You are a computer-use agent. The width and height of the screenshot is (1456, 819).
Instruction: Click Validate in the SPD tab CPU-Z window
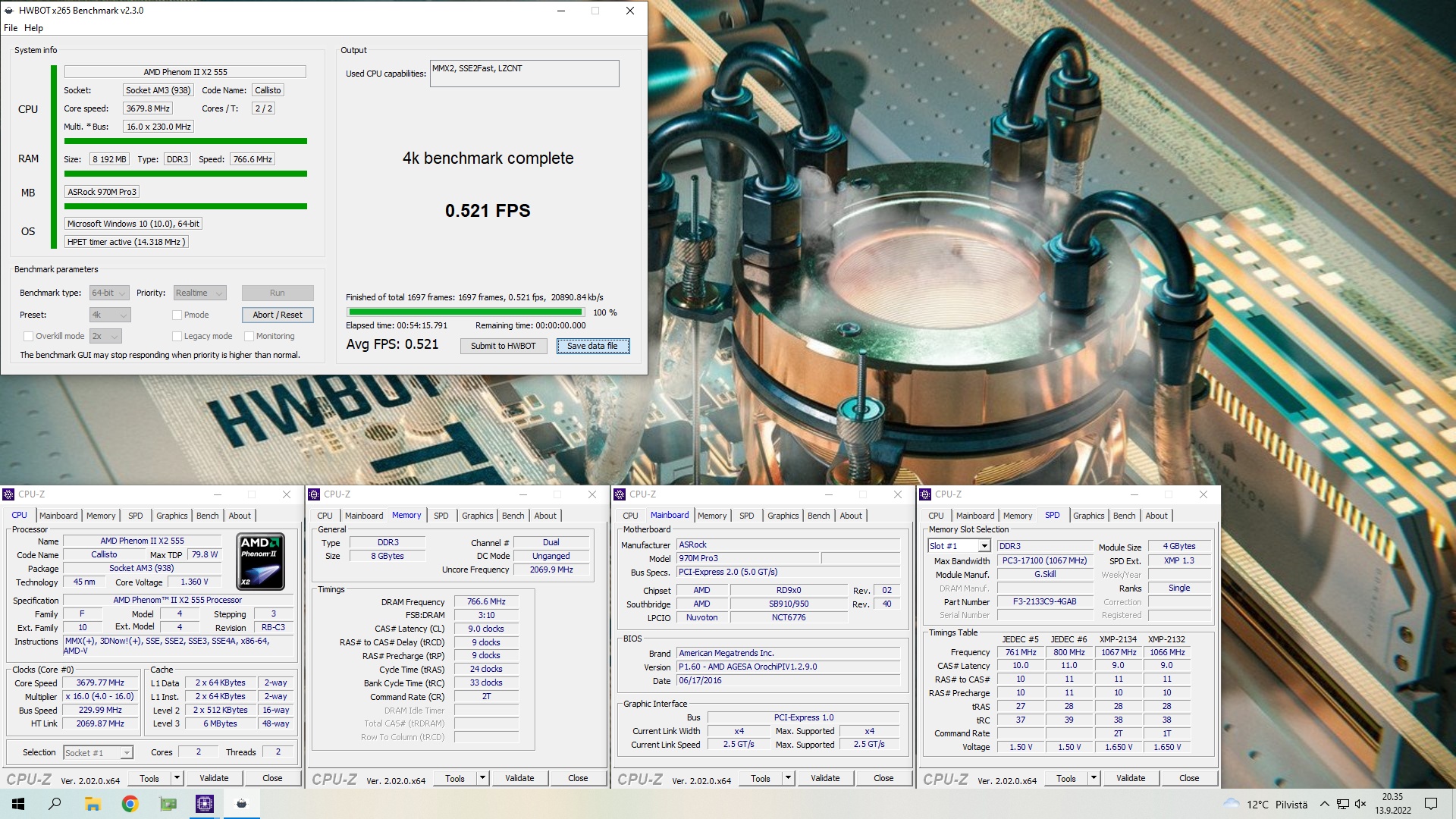1131,778
